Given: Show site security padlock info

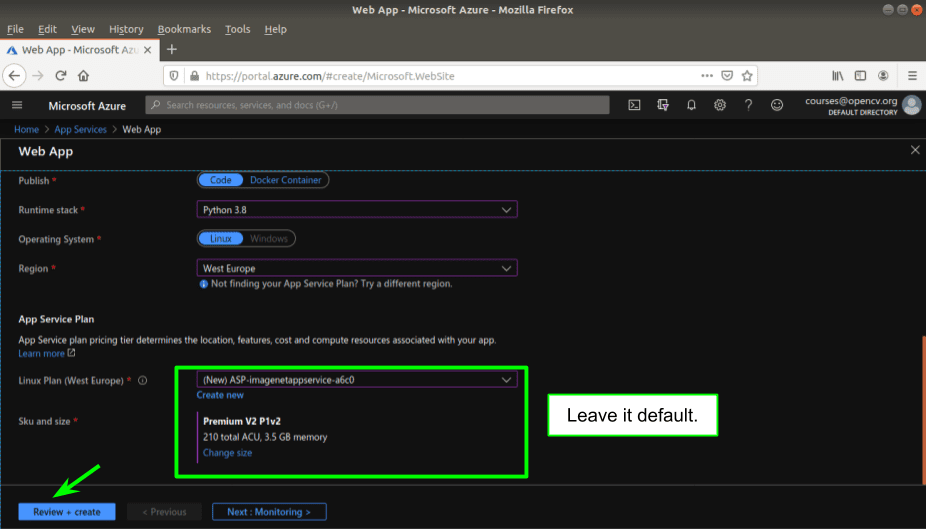Looking at the screenshot, I should tap(195, 76).
